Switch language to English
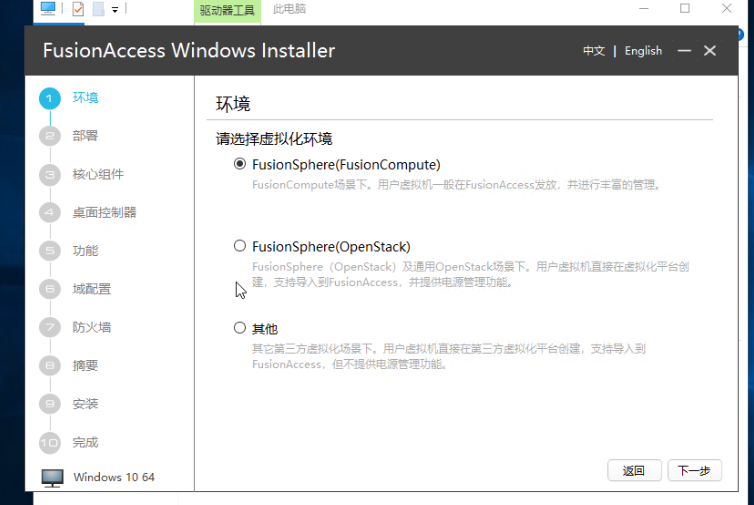This screenshot has width=754, height=505. 643,51
